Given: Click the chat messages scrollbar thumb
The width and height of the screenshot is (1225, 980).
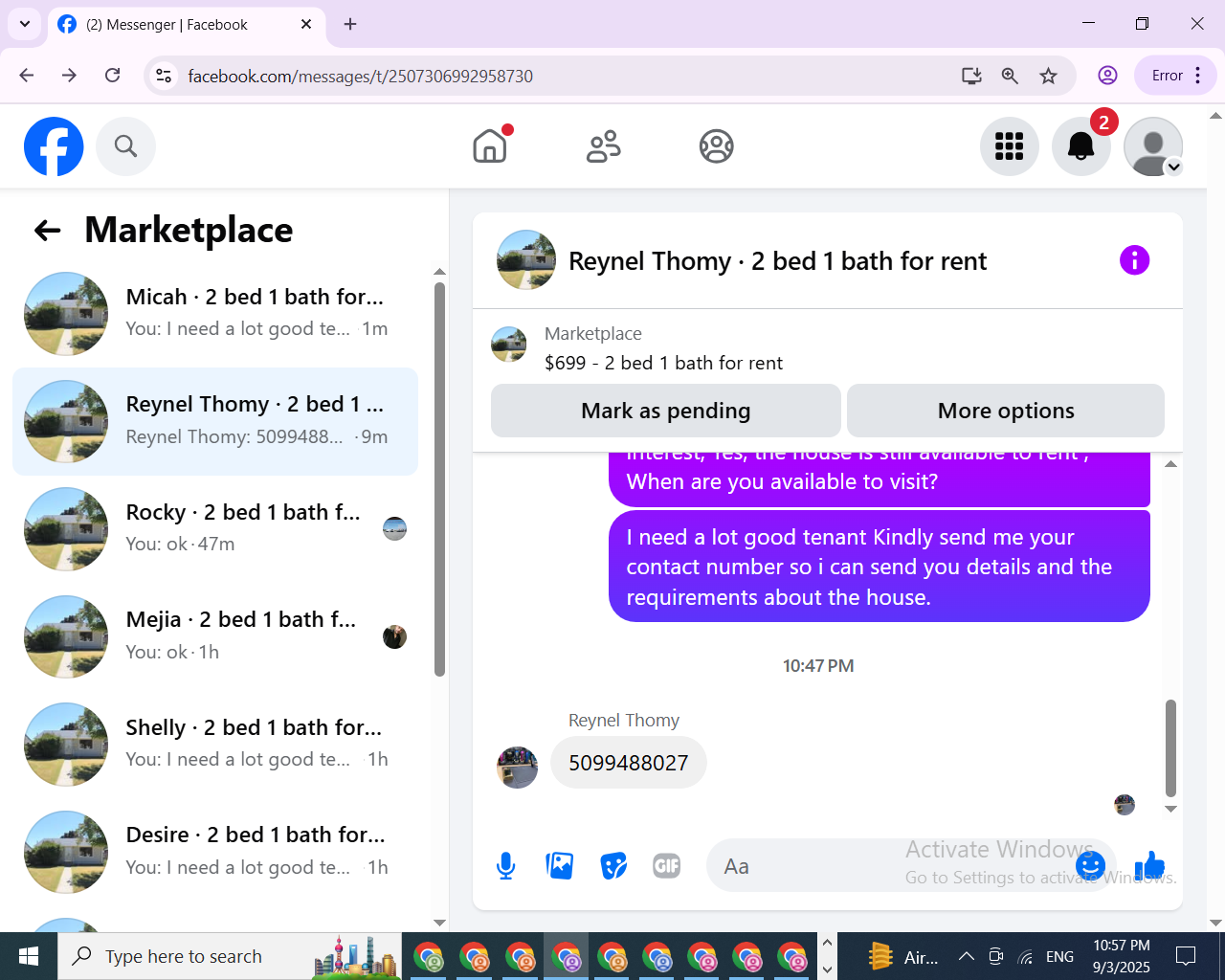Looking at the screenshot, I should (1170, 748).
